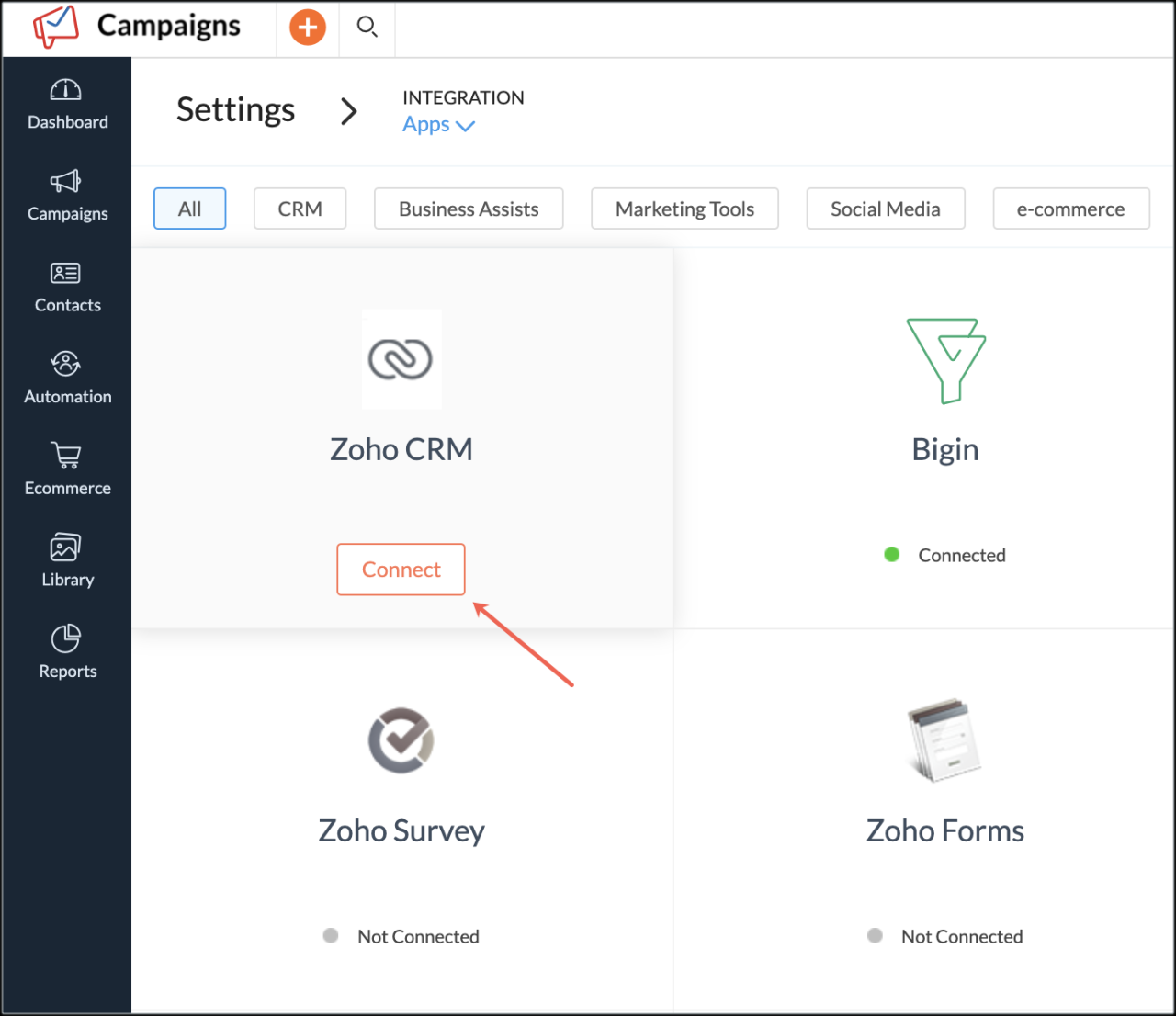Screen dimensions: 1176x1016
Task: Click the Zoho Forms stacked pages logo
Action: click(944, 739)
